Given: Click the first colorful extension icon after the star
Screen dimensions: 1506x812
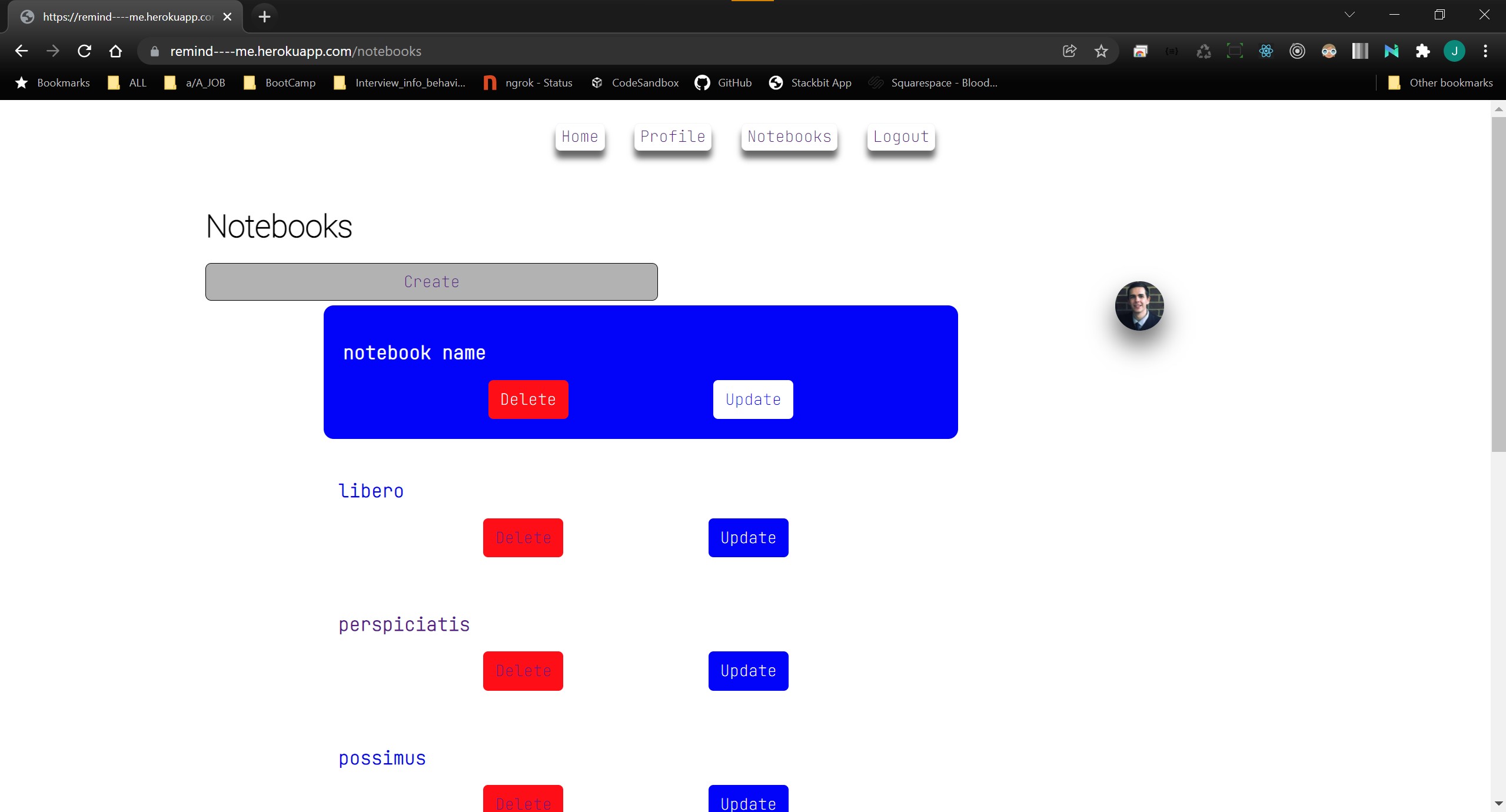Looking at the screenshot, I should pyautogui.click(x=1141, y=51).
